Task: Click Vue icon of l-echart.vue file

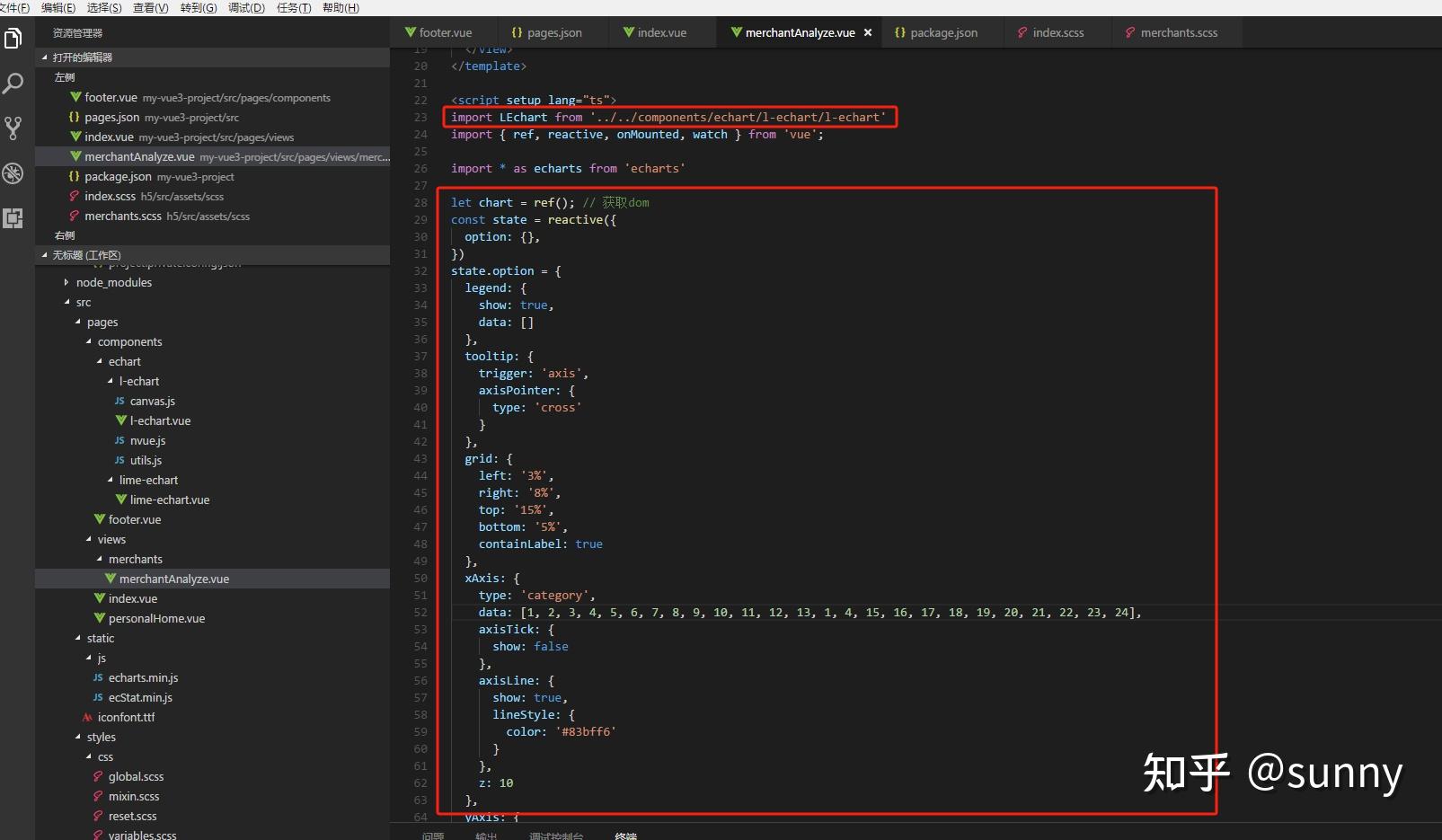Action: click(121, 420)
